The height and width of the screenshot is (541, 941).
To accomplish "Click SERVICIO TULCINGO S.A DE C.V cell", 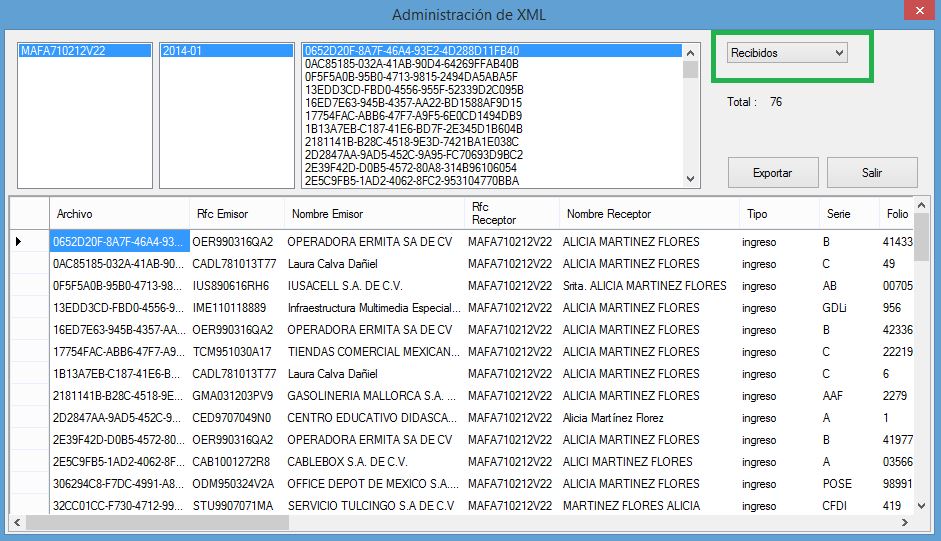I will pos(374,506).
